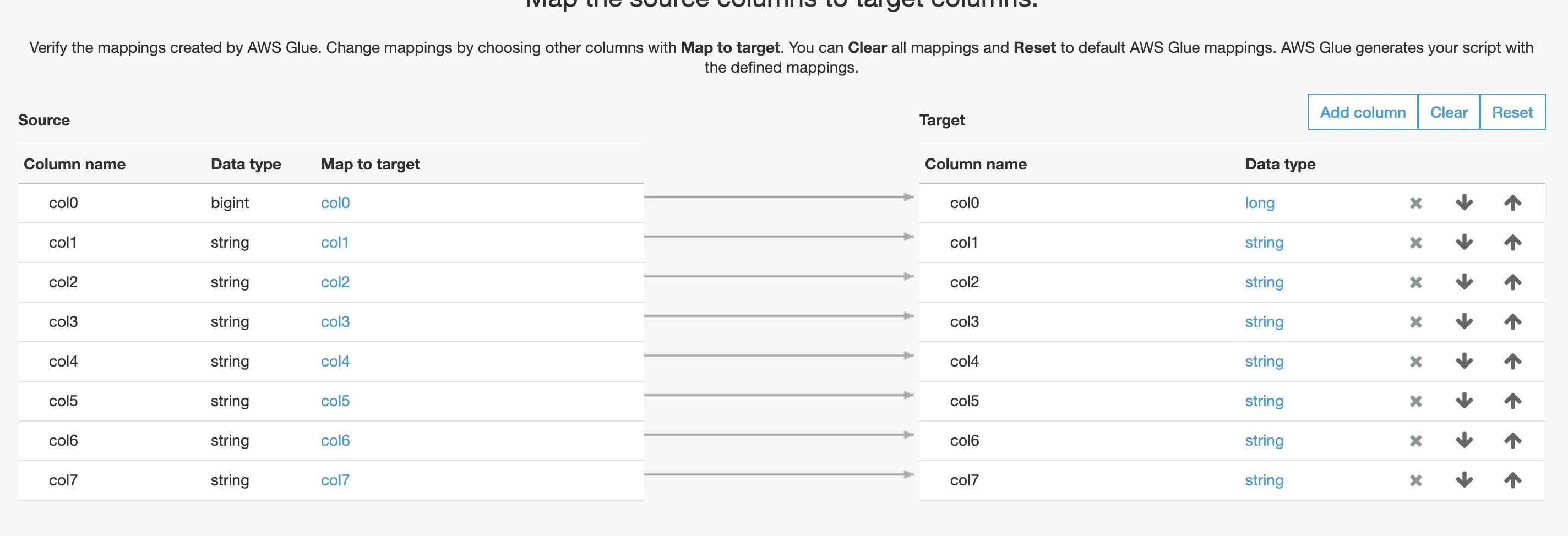
Task: Click the up arrow for target col7
Action: click(x=1512, y=480)
